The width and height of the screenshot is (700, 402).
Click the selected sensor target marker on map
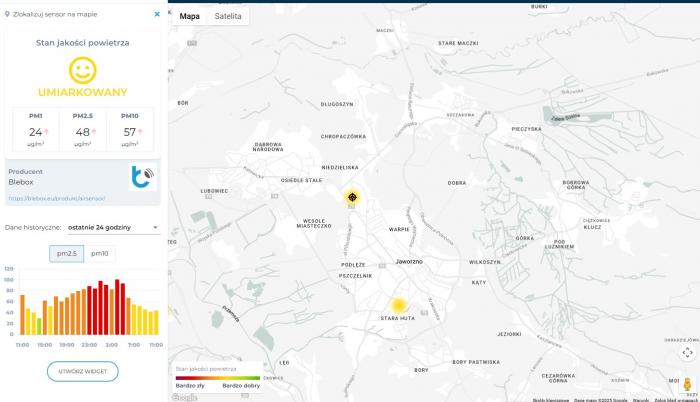pyautogui.click(x=351, y=197)
